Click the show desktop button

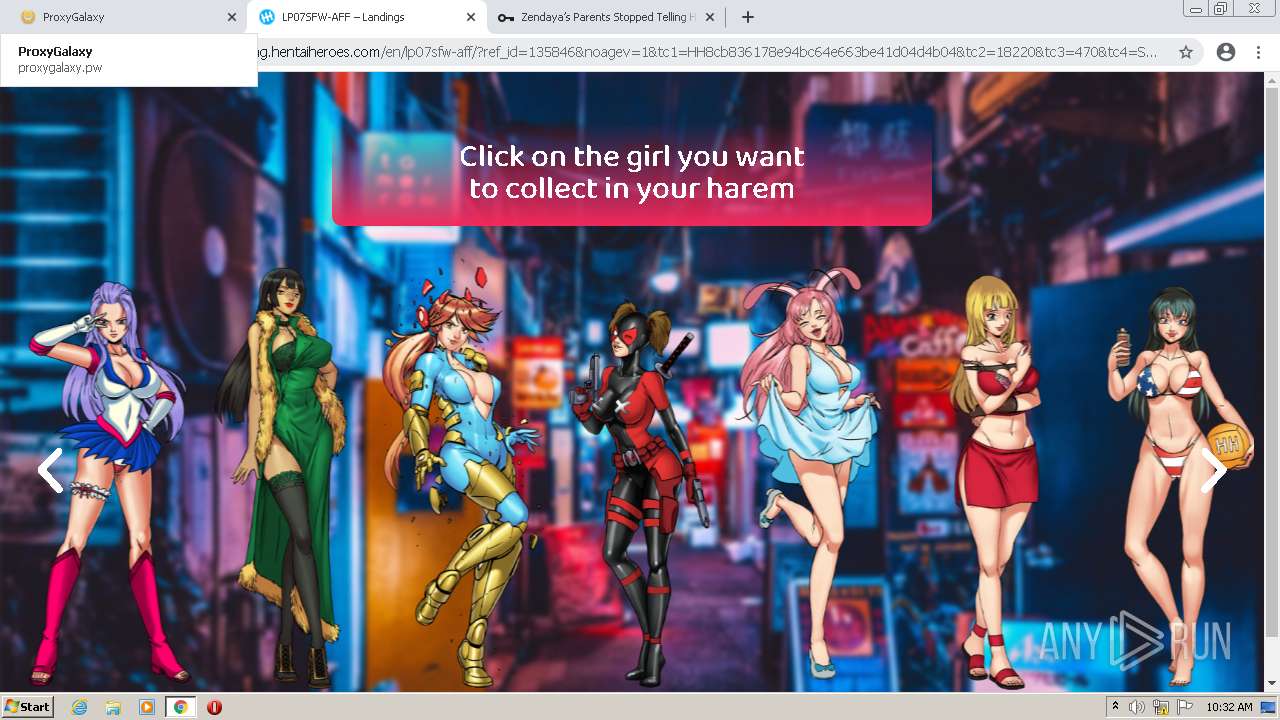coord(1269,707)
